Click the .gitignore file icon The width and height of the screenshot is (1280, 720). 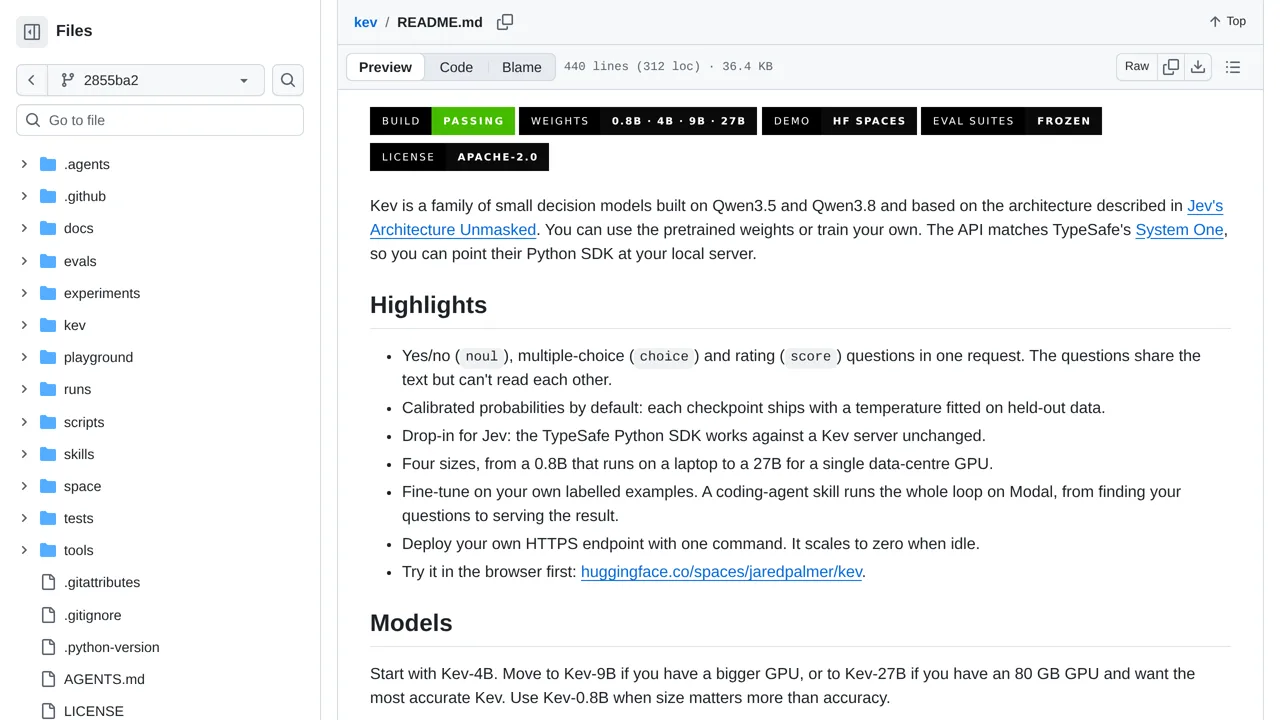pyautogui.click(x=48, y=615)
